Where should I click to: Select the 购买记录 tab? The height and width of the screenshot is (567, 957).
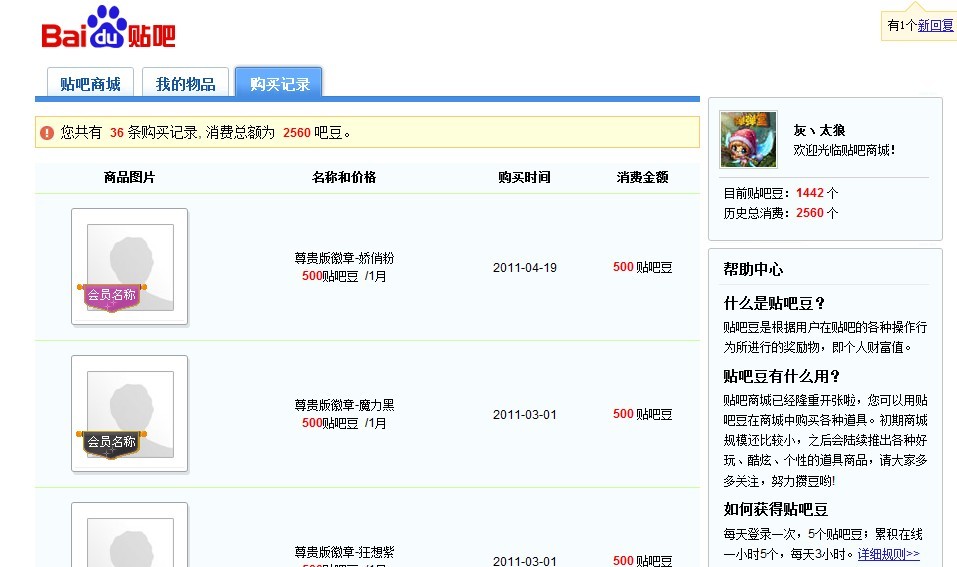pyautogui.click(x=279, y=83)
